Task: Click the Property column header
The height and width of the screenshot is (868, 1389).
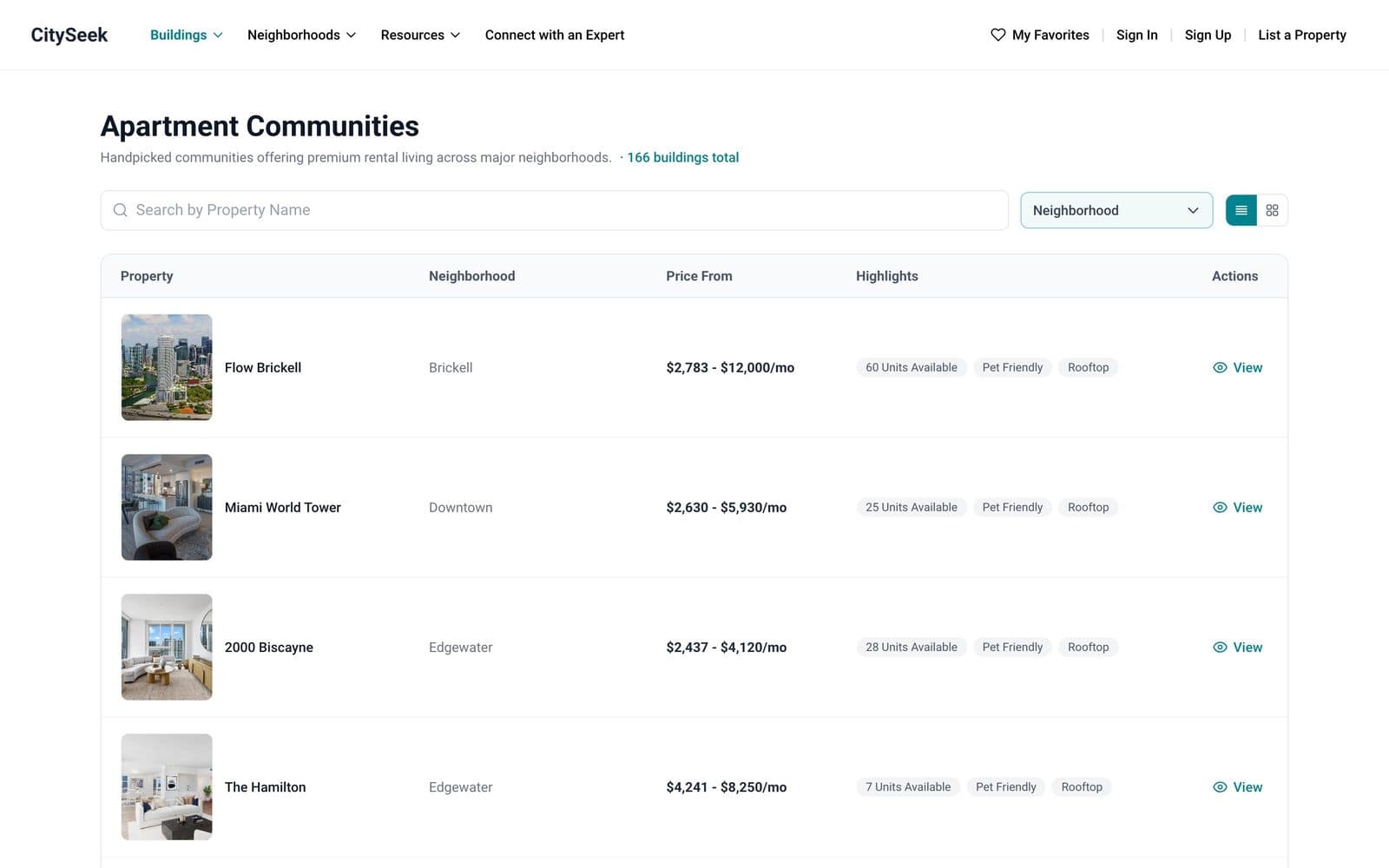Action: (x=147, y=276)
